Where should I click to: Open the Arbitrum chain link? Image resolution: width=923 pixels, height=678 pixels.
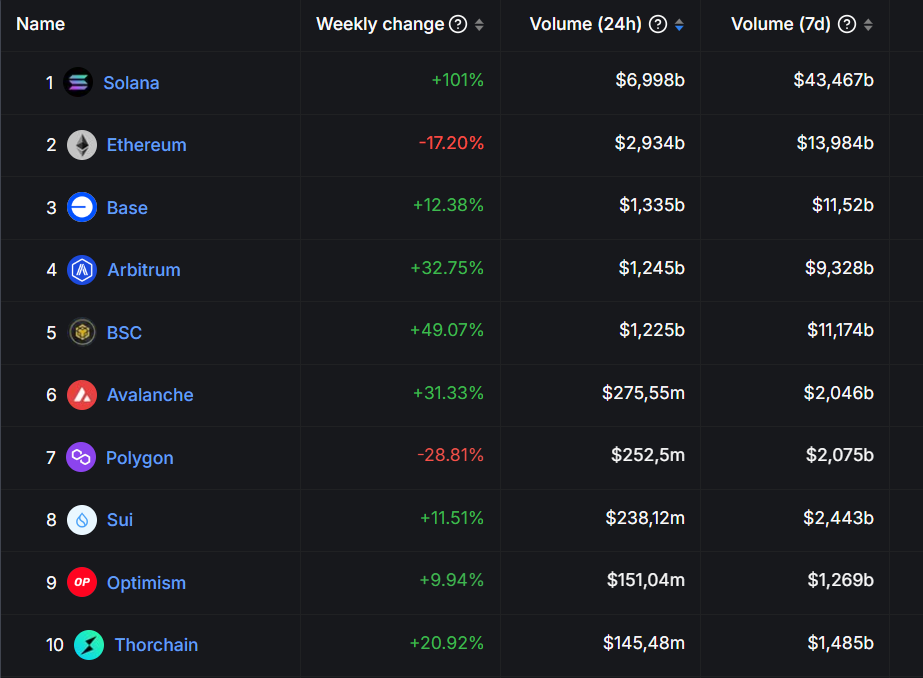click(x=144, y=270)
